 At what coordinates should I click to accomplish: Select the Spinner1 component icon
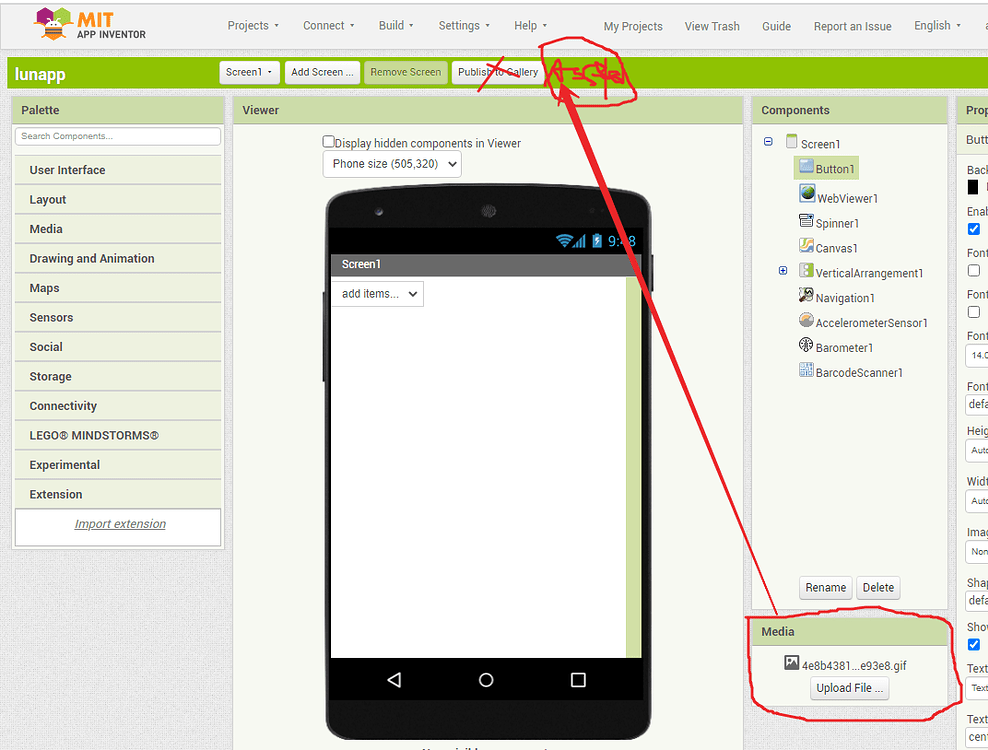tap(806, 221)
